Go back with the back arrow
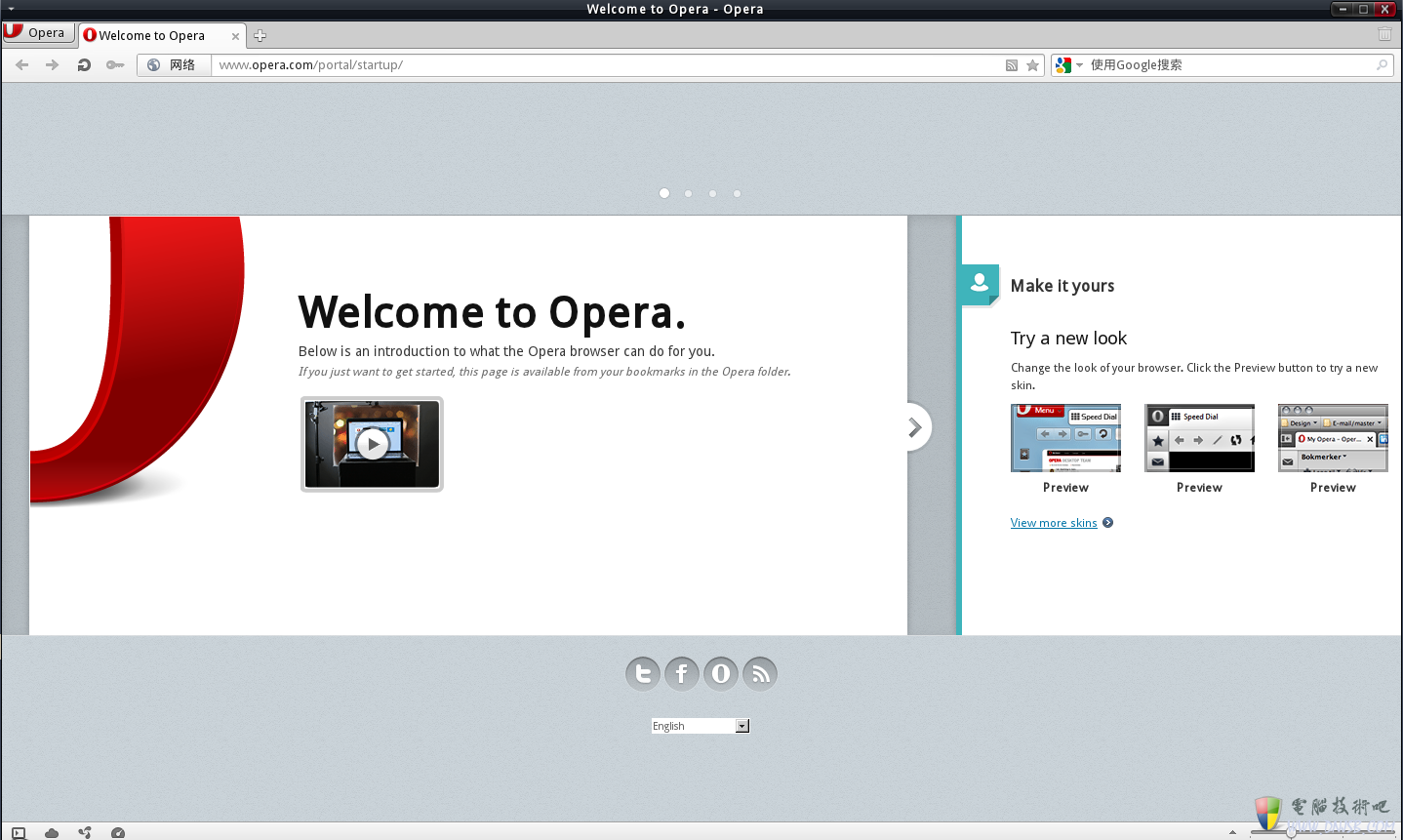The width and height of the screenshot is (1403, 840). click(22, 64)
